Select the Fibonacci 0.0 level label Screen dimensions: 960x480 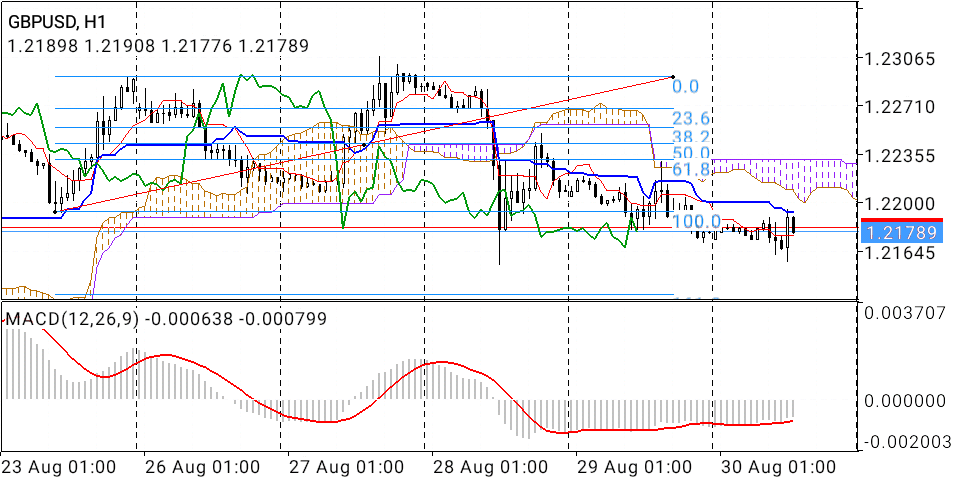[x=685, y=88]
